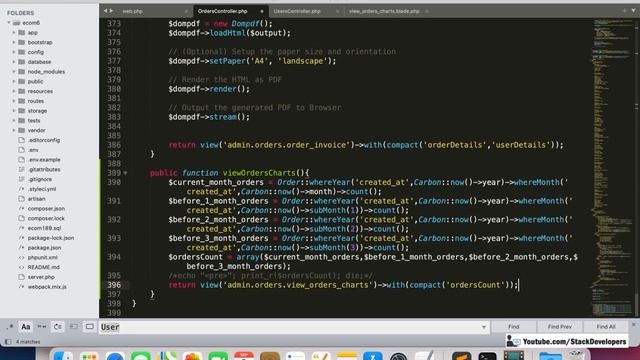Open package.json in the sidebar
640x360 pixels.
click(44, 248)
